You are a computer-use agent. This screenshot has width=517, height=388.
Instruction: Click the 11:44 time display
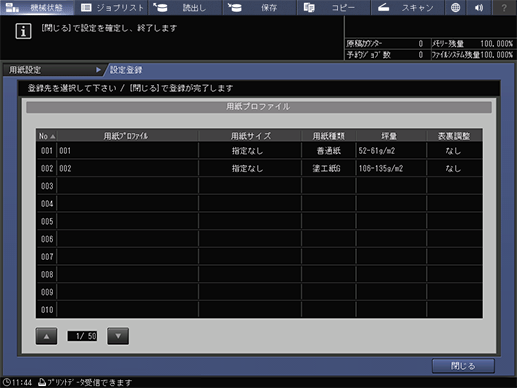[x=22, y=382]
